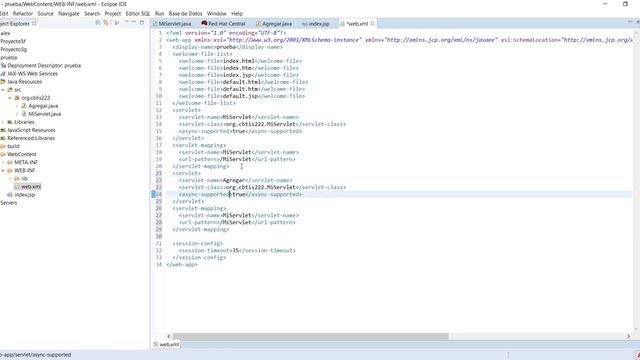Screen dimensions: 640x360
Task: Open Project Explorer View Menu dropdown
Action: (127, 22)
